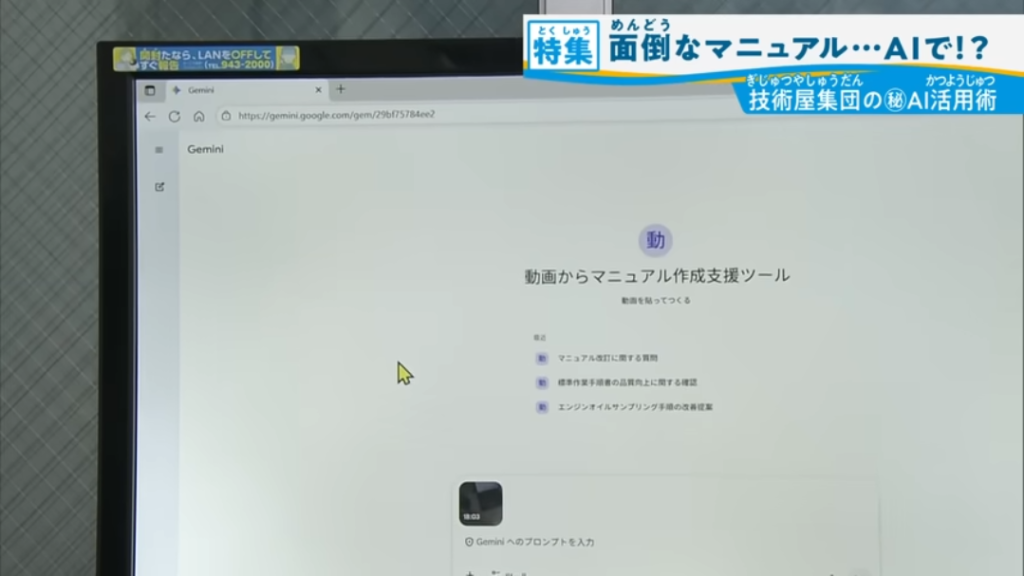Open a new browser tab

[x=341, y=89]
